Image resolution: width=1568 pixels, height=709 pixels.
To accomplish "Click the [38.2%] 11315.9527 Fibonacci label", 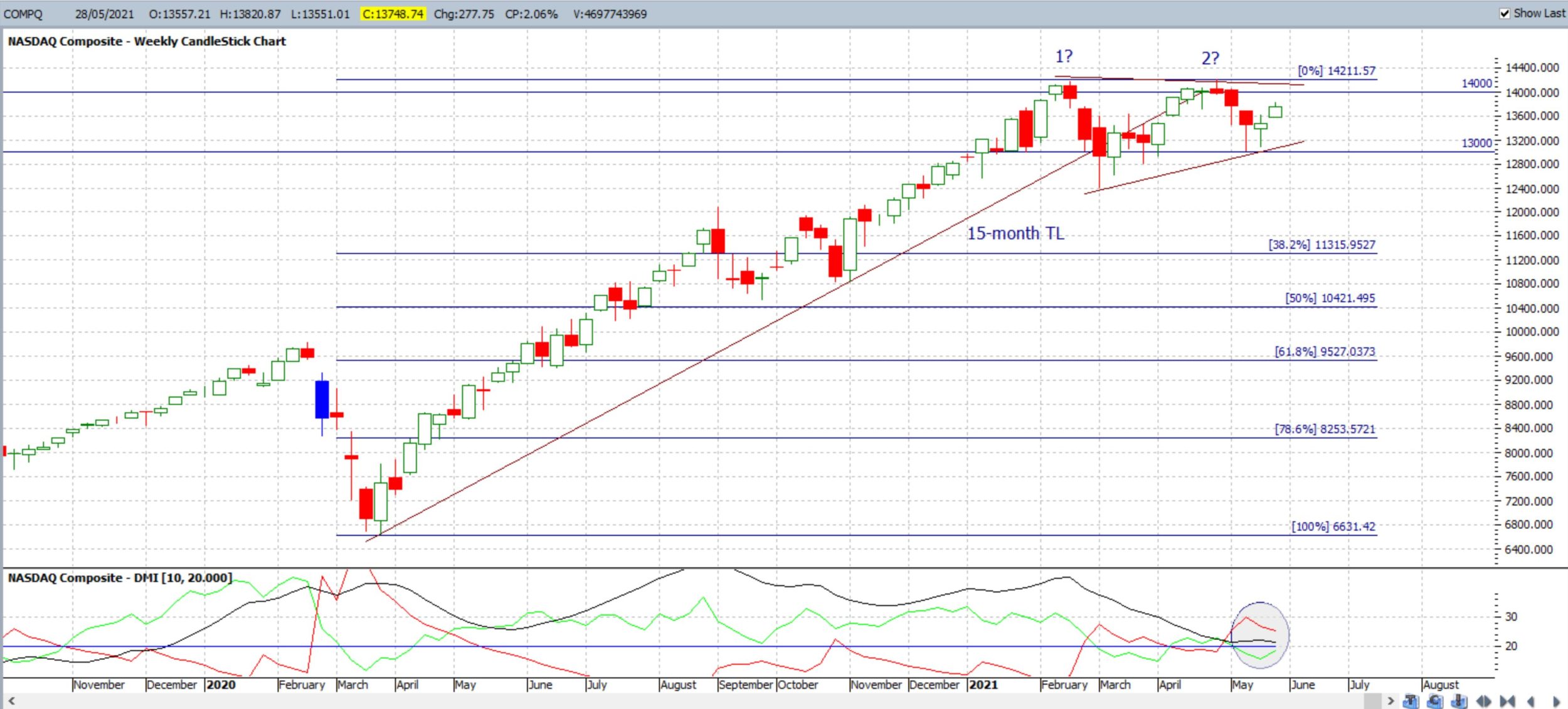I will 1322,245.
